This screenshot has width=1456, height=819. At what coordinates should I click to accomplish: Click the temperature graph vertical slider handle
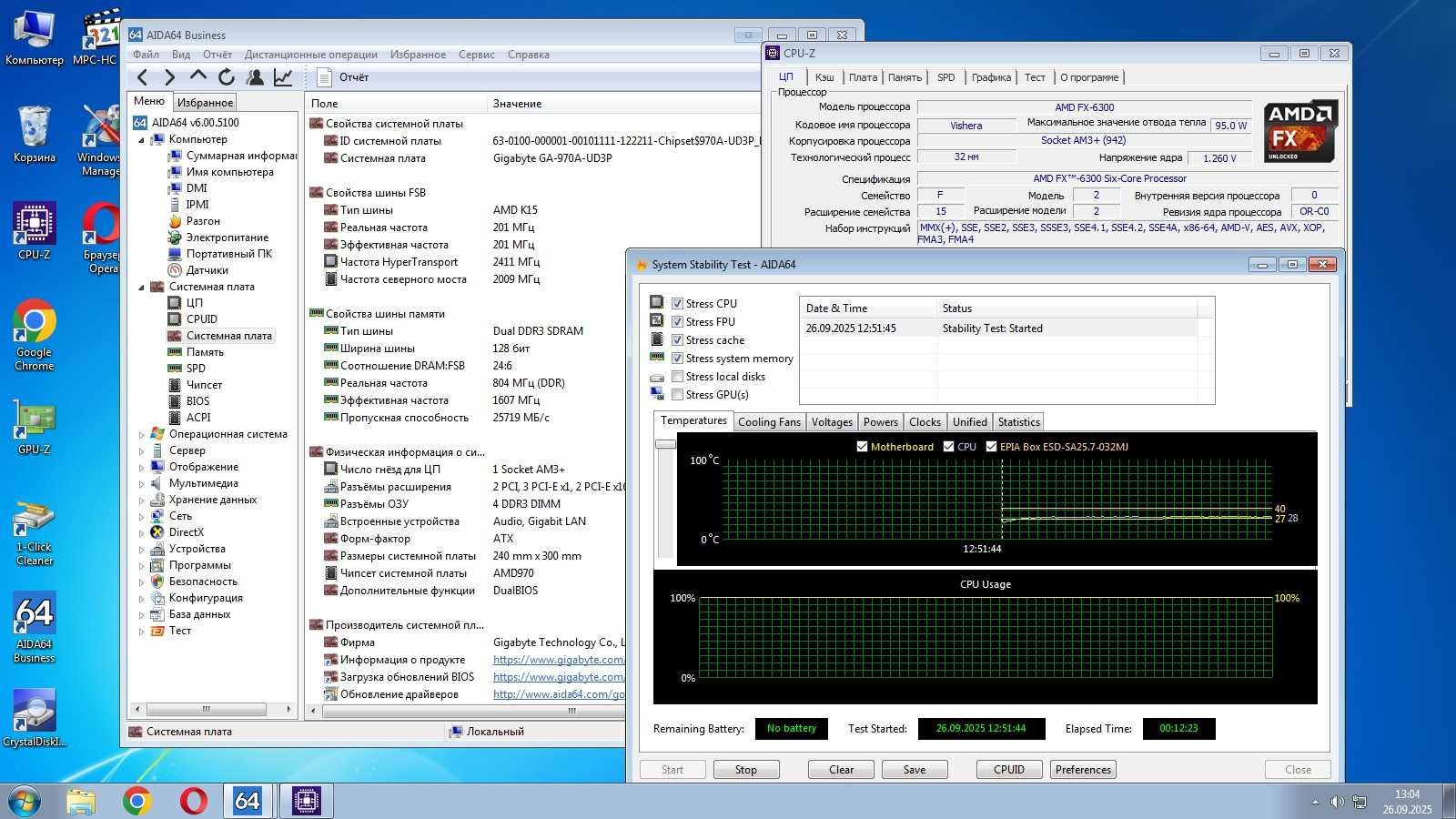tap(665, 444)
